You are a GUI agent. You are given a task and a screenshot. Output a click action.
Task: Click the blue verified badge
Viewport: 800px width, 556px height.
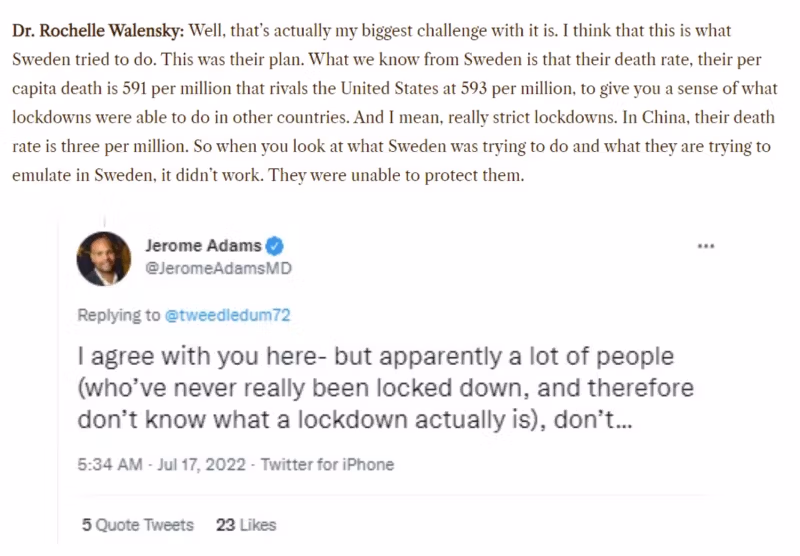275,246
